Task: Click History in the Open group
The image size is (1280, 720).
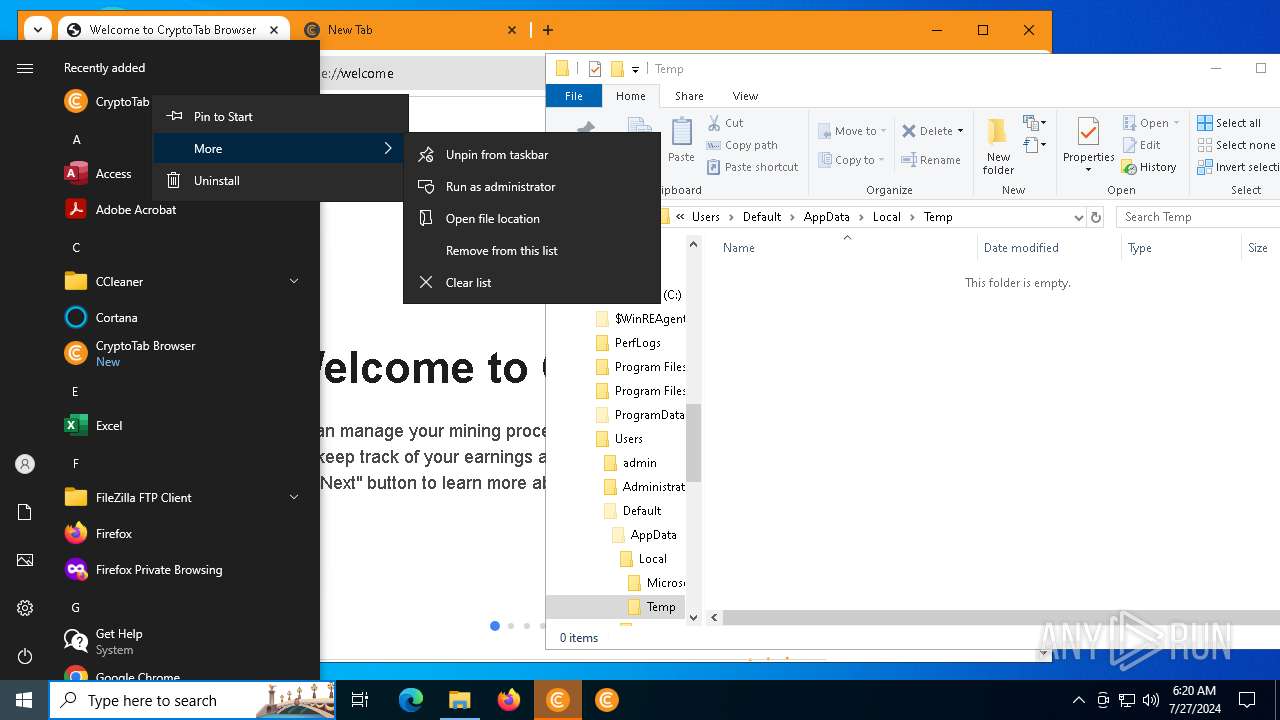Action: tap(1149, 167)
